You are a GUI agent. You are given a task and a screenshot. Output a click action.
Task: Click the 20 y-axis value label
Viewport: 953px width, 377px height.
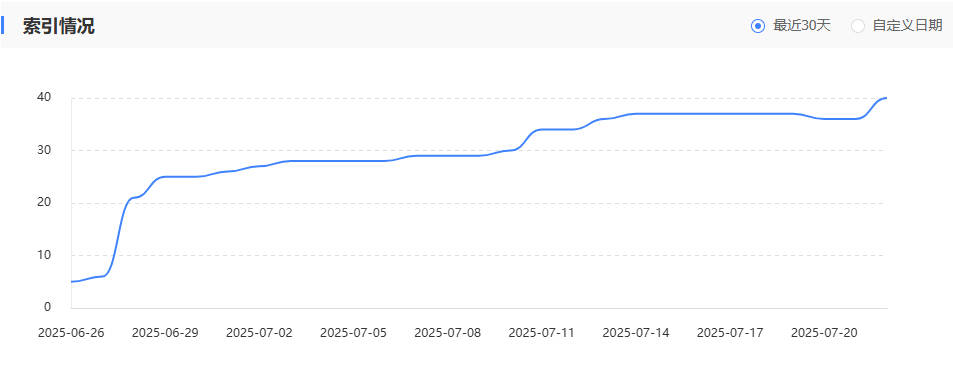tap(44, 202)
